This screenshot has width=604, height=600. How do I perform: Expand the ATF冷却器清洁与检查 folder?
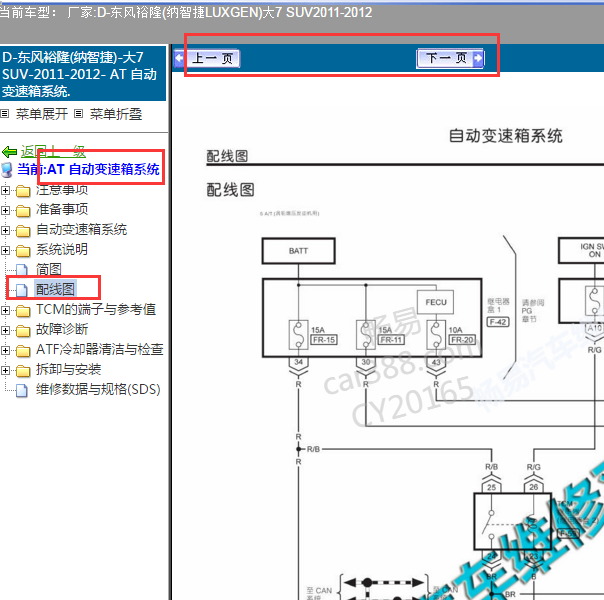click(x=5, y=350)
